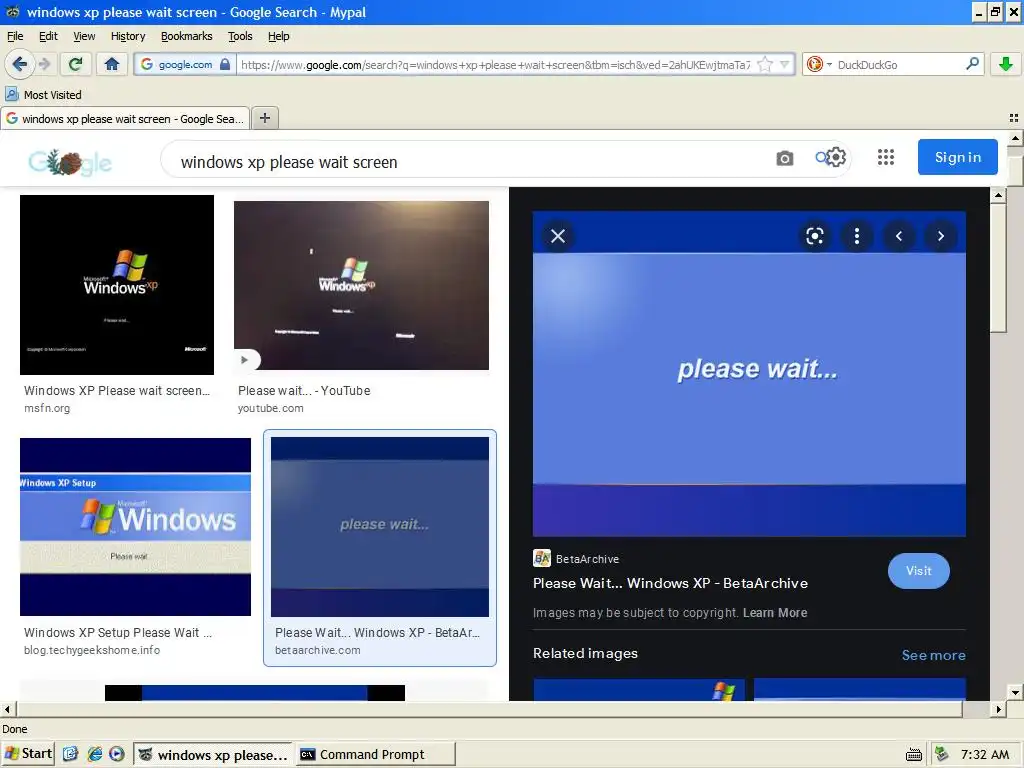1024x768 pixels.
Task: Click the 'Please wait... - YouTube' caption
Action: (304, 391)
